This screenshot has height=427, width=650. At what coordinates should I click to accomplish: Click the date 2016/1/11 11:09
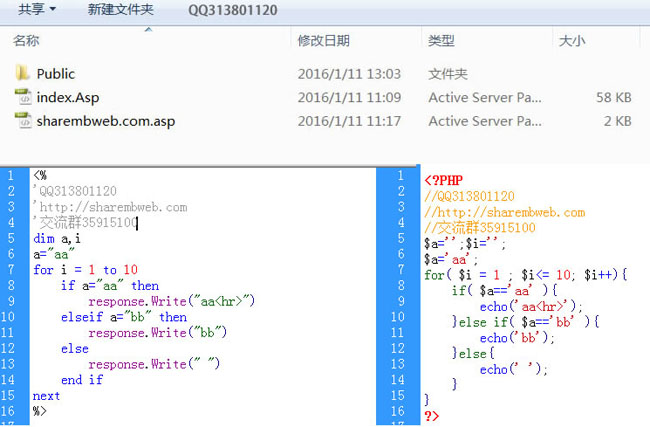tap(349, 97)
